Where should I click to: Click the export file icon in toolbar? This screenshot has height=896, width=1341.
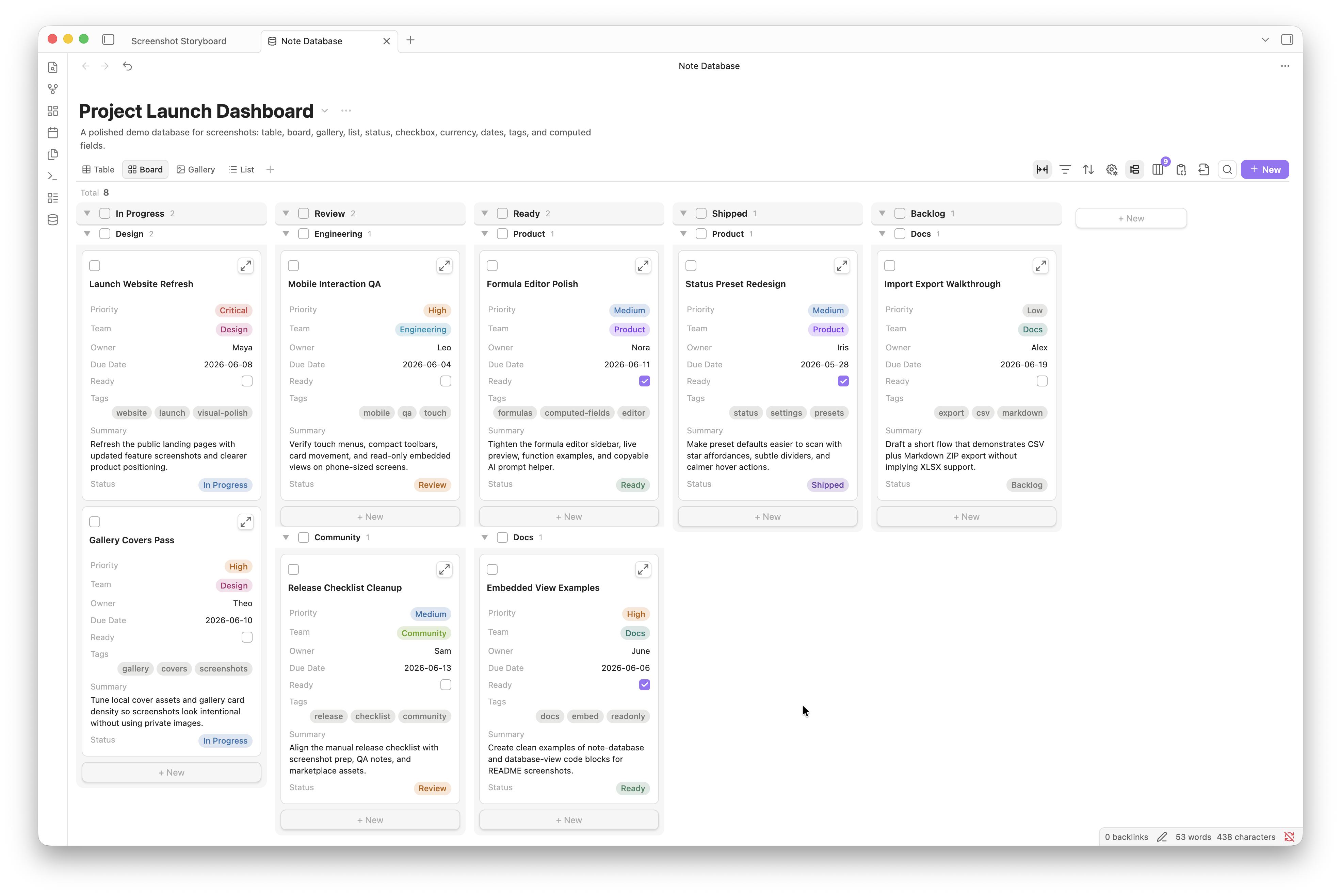point(1204,170)
